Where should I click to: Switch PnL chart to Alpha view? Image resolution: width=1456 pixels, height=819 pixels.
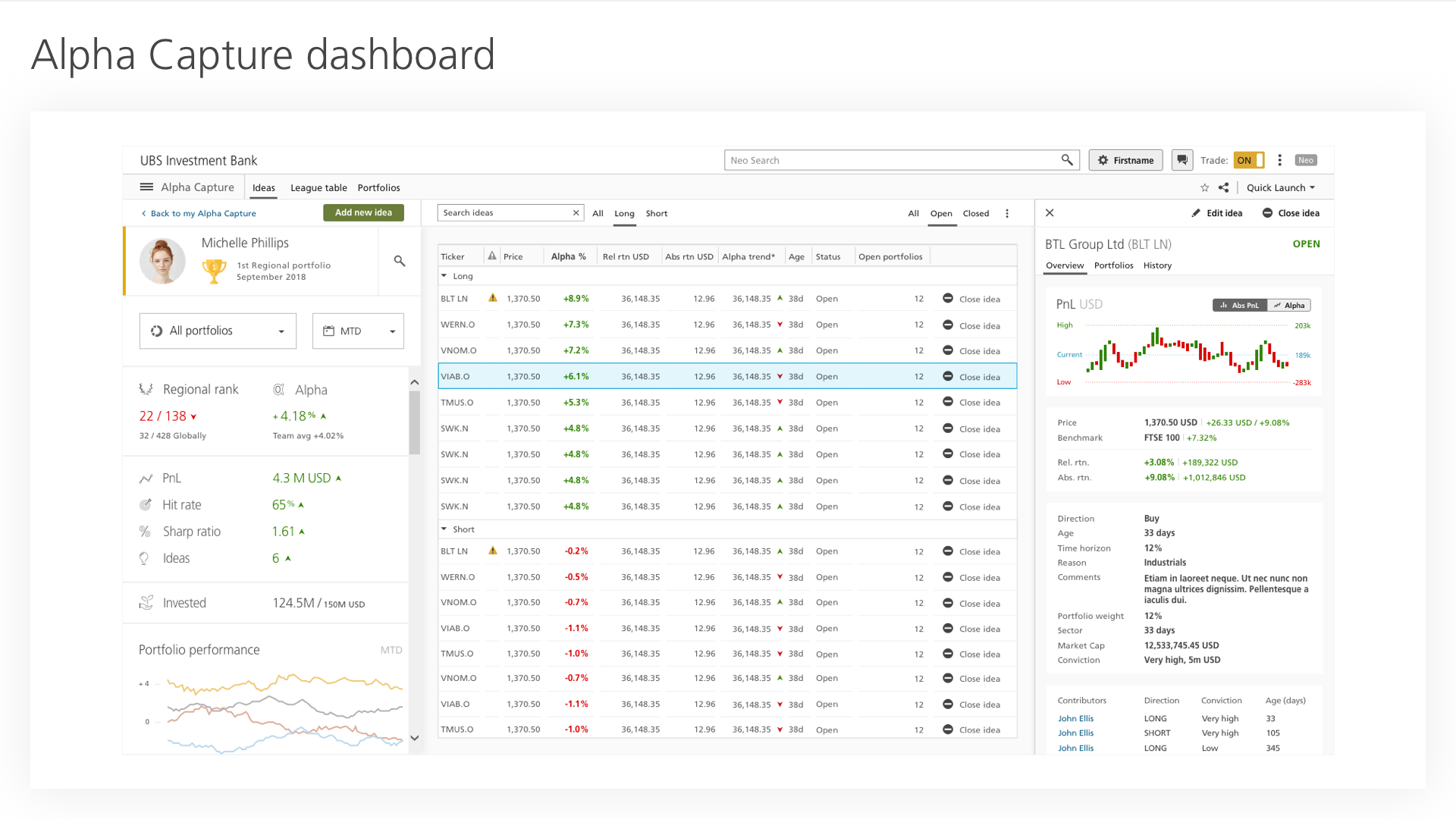coord(1289,305)
